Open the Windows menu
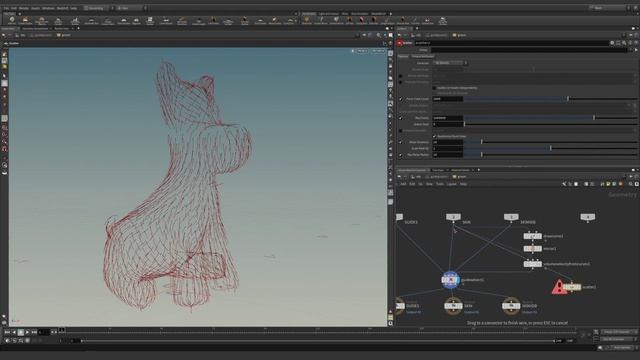The width and height of the screenshot is (640, 360). 48,8
